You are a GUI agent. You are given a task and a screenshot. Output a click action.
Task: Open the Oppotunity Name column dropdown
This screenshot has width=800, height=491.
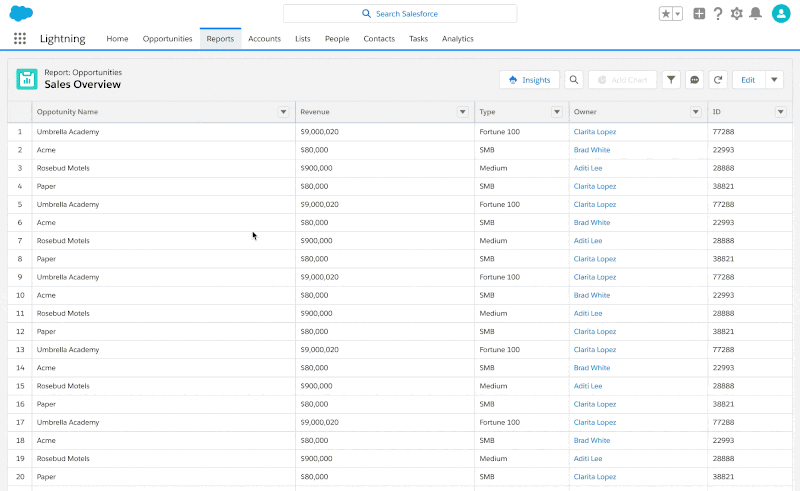[283, 112]
